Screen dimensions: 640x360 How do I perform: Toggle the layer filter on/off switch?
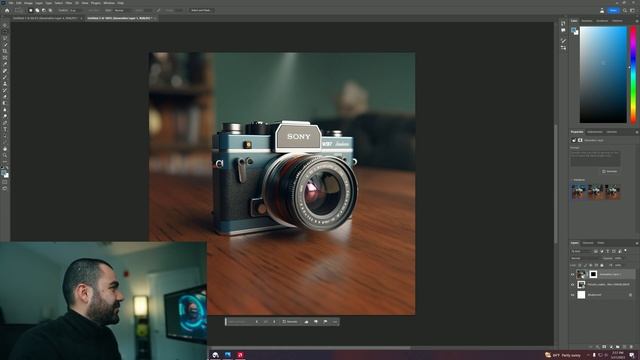626,251
